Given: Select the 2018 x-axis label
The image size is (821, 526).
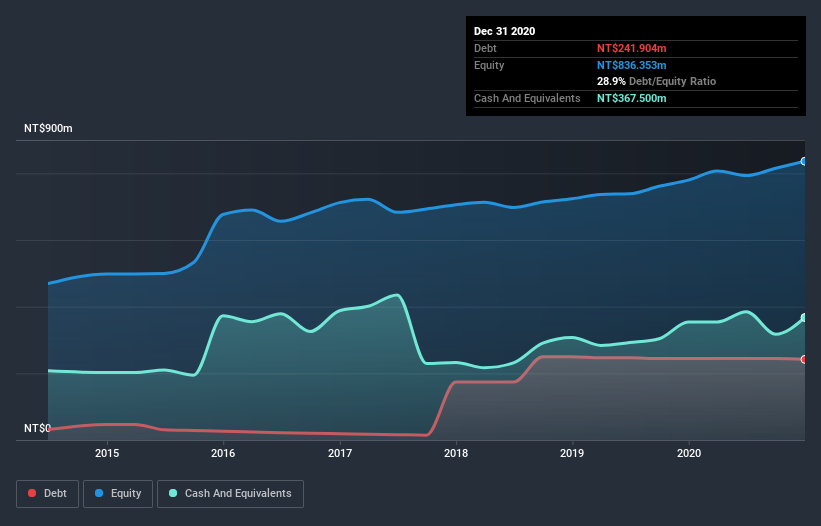Looking at the screenshot, I should click(456, 453).
